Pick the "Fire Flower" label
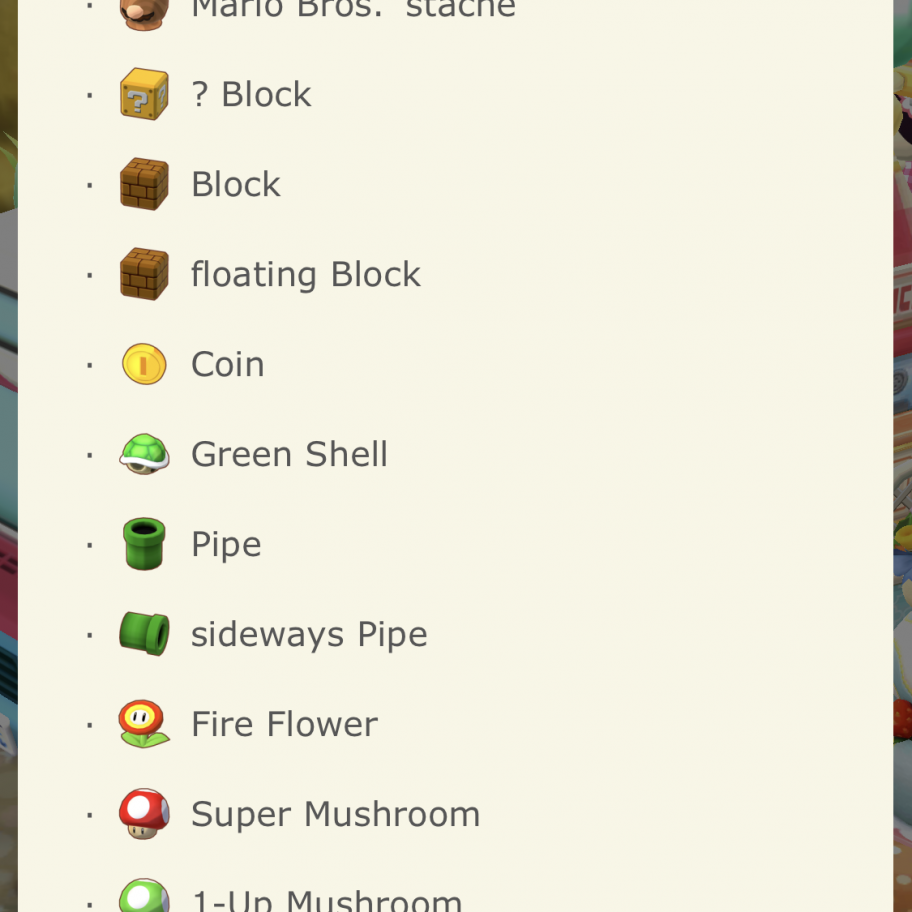This screenshot has width=912, height=912. [284, 724]
